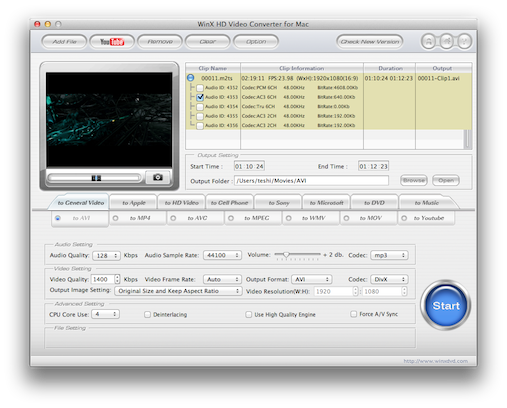Screen dimensions: 507x408
Task: Select the to AVC format option
Action: click(x=173, y=218)
